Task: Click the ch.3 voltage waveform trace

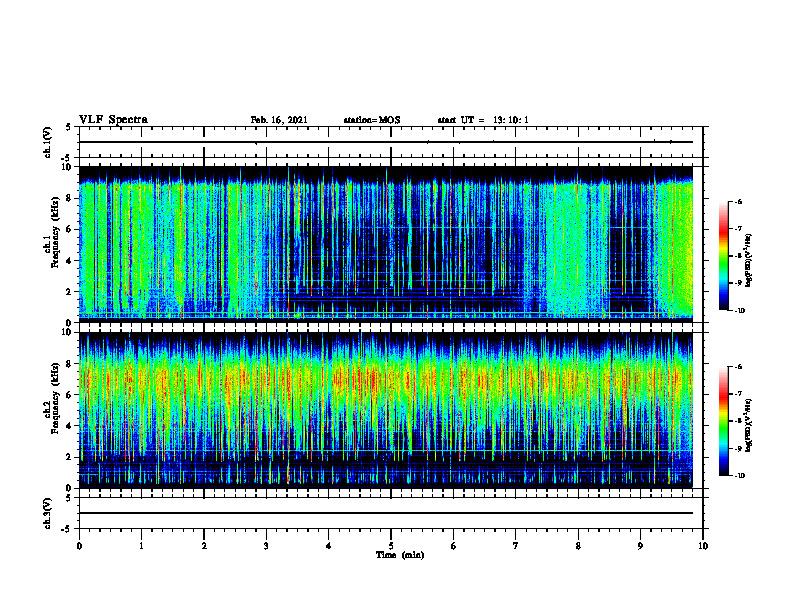Action: (386, 513)
